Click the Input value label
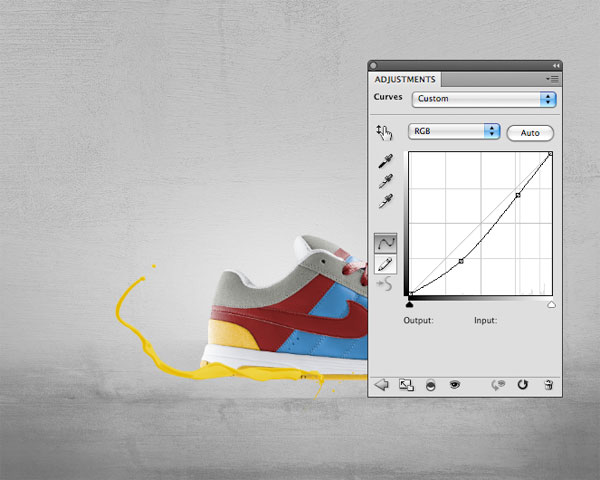The width and height of the screenshot is (600, 480). [x=485, y=320]
